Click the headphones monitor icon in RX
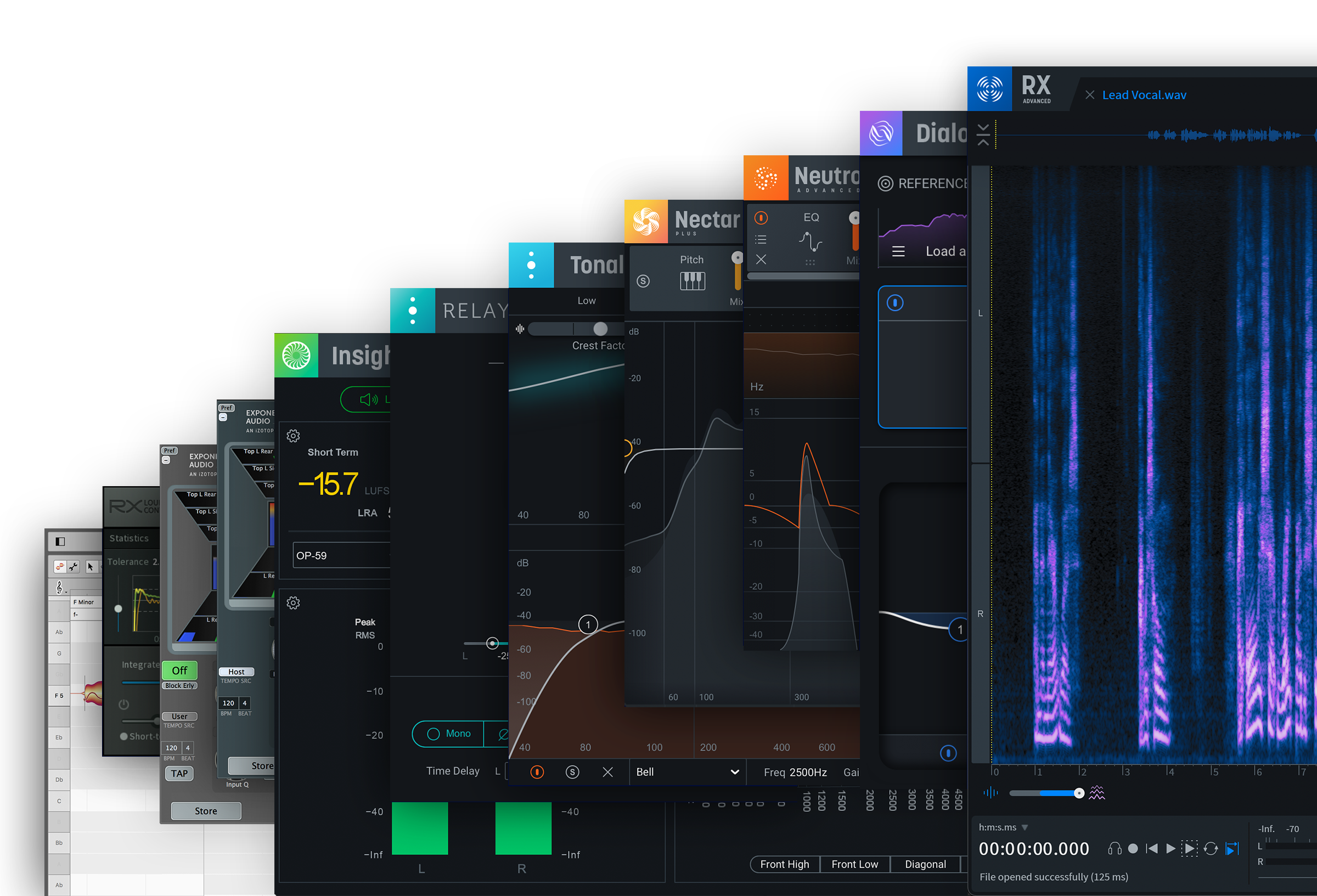 coord(1114,848)
